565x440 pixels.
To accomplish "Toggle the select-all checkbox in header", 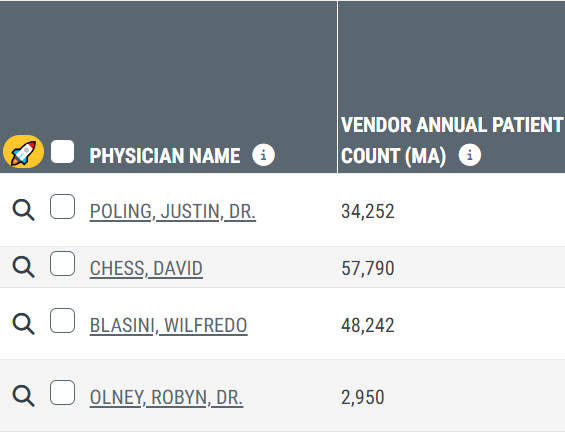I will [x=63, y=152].
